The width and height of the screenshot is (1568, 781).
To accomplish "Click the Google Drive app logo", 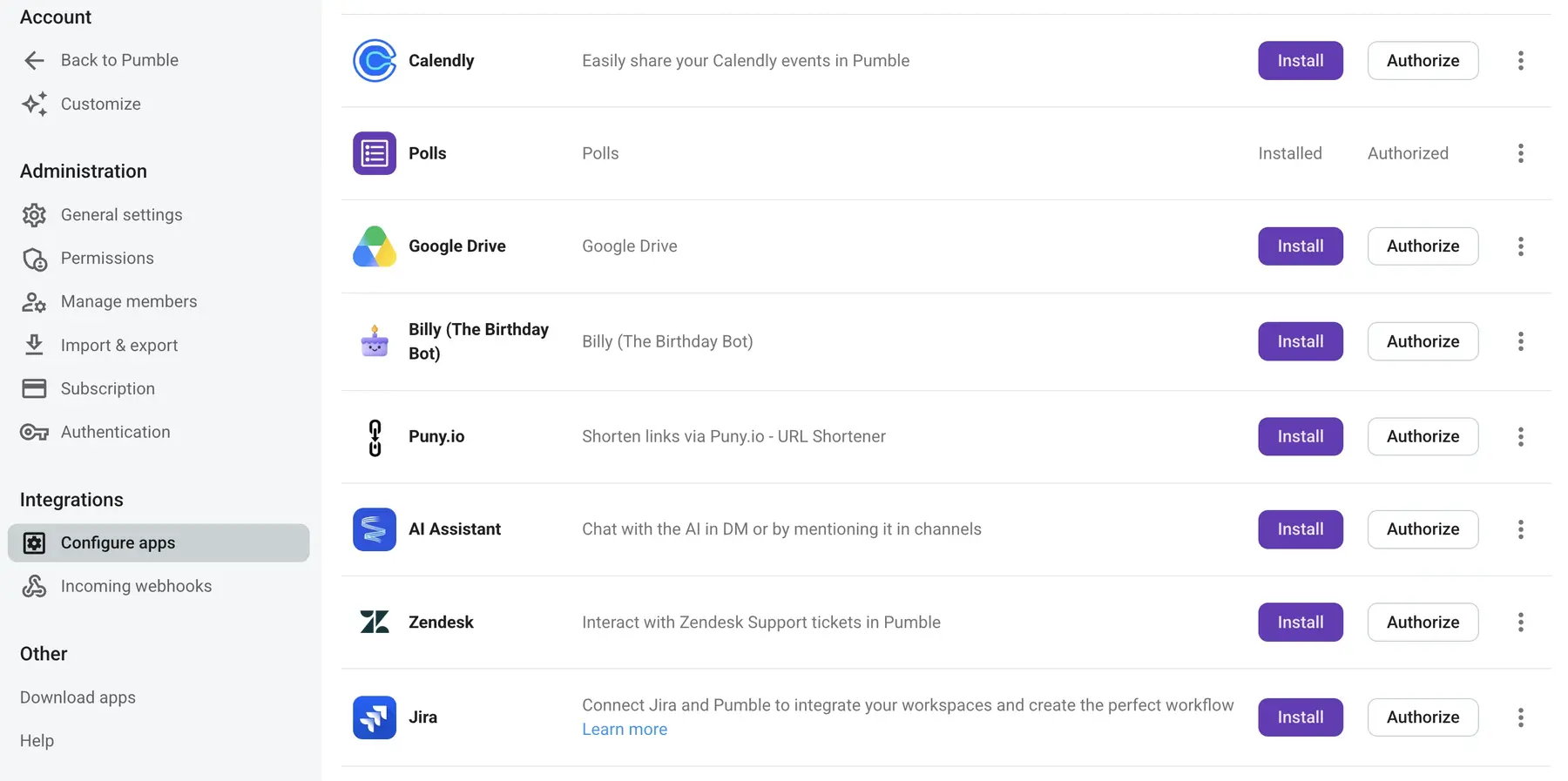I will point(375,246).
